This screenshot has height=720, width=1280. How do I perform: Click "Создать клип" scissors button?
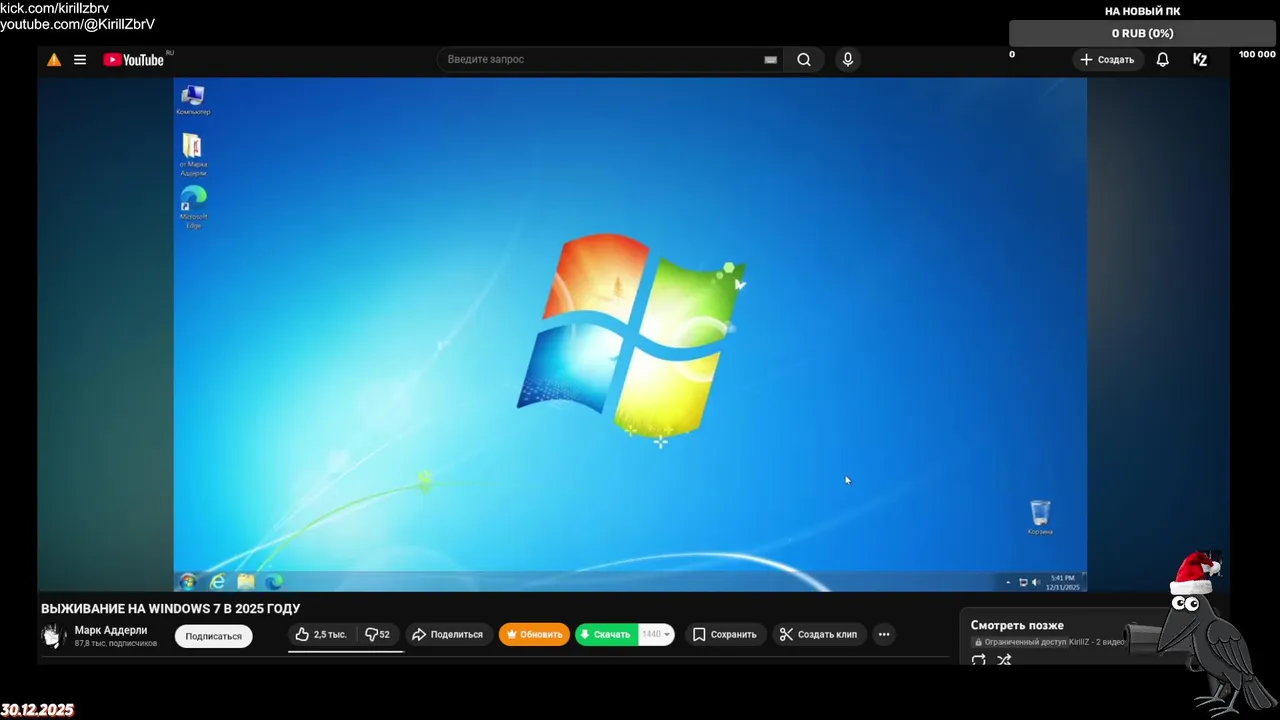tap(819, 634)
